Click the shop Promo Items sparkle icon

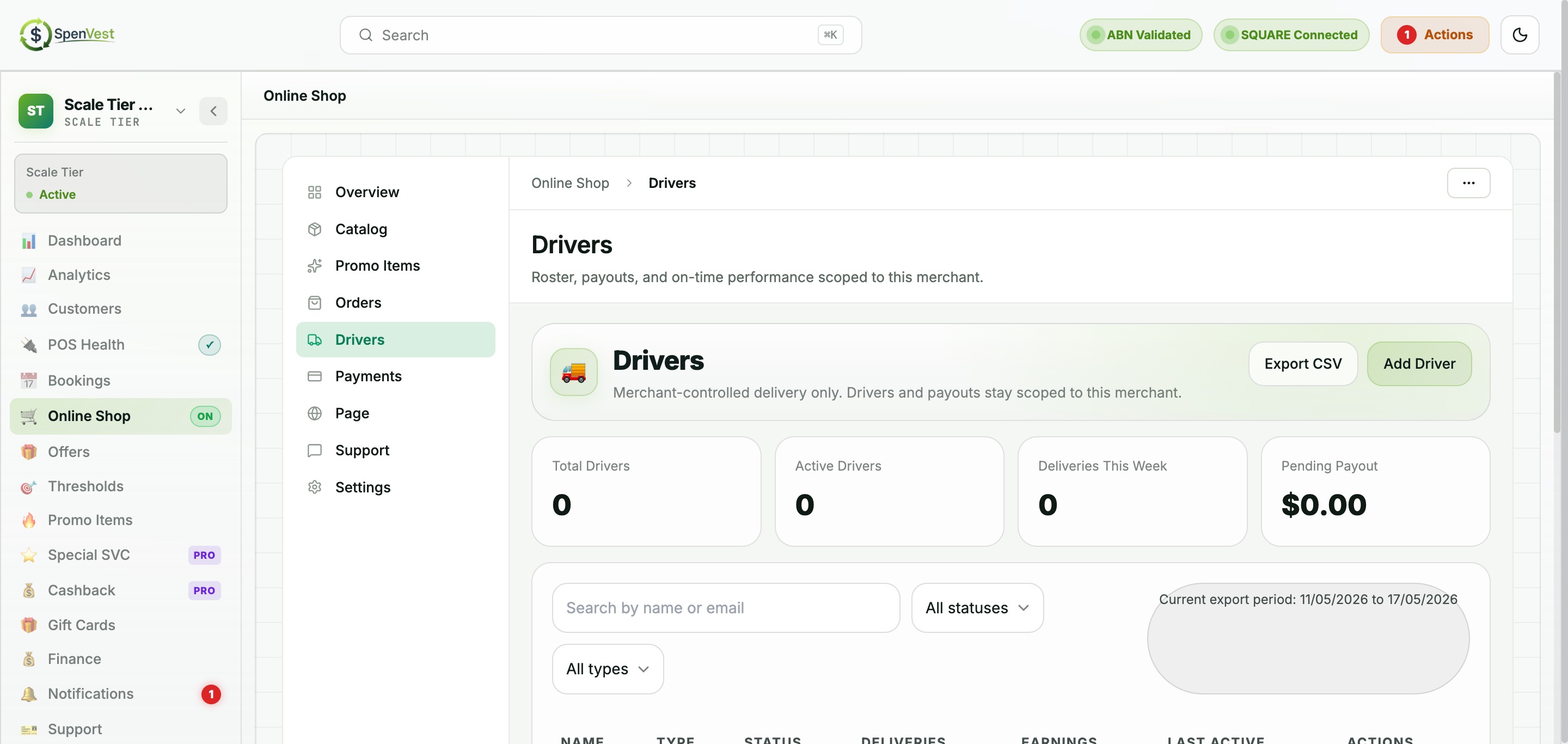[x=315, y=266]
